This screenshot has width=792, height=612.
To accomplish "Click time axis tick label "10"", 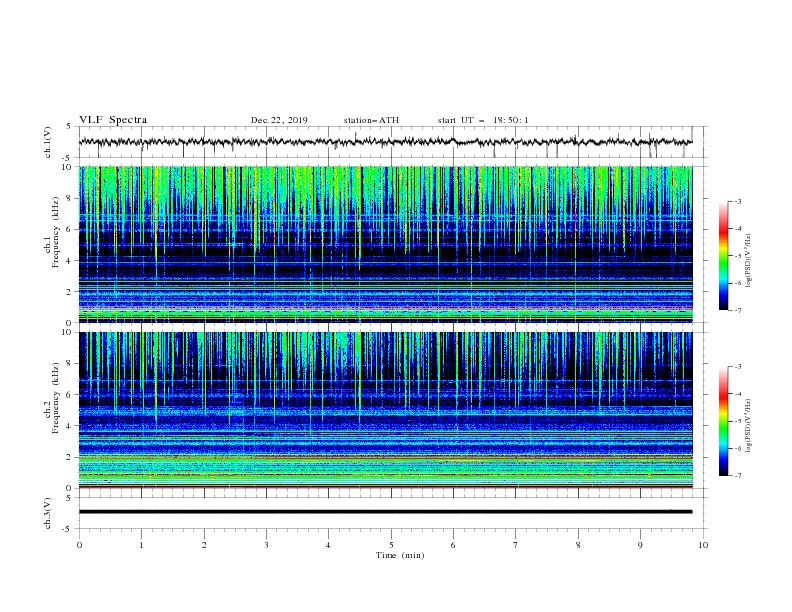I will pos(703,545).
